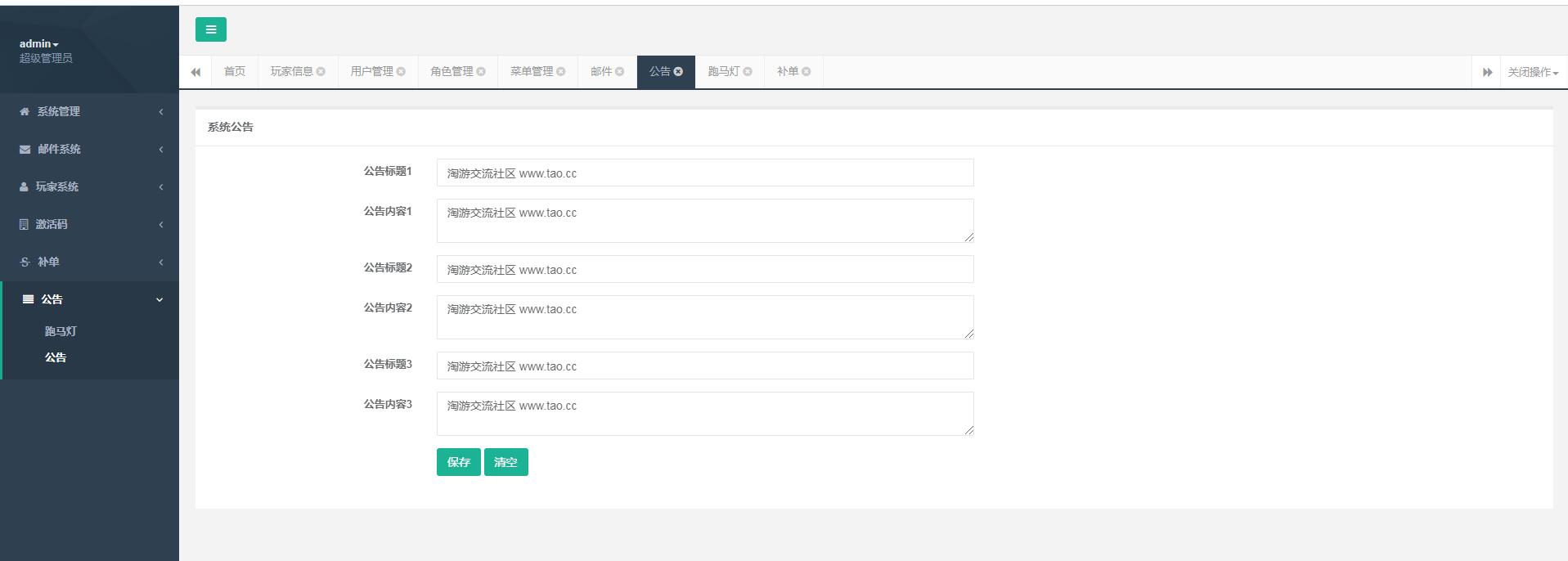This screenshot has height=561, width=1568.
Task: Click into the 公告标题1 input field
Action: 704,173
